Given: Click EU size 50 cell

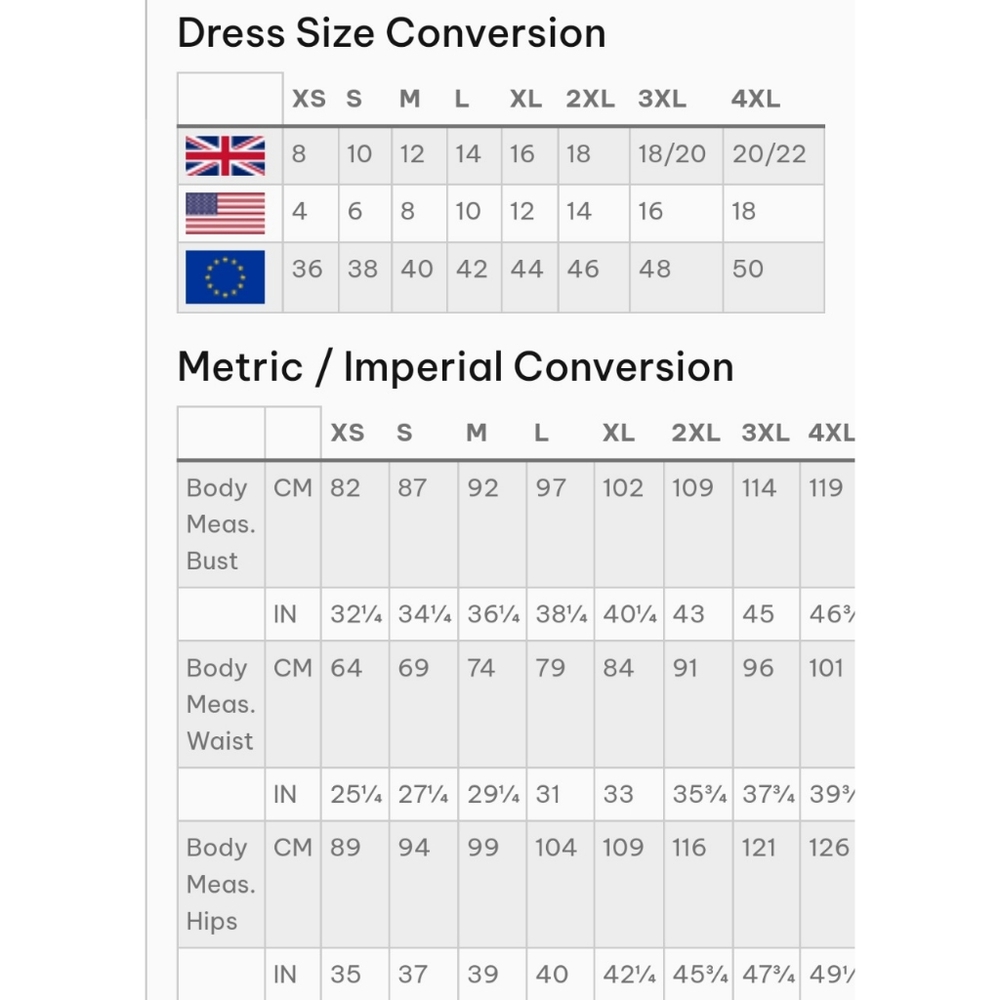Looking at the screenshot, I should [x=774, y=277].
